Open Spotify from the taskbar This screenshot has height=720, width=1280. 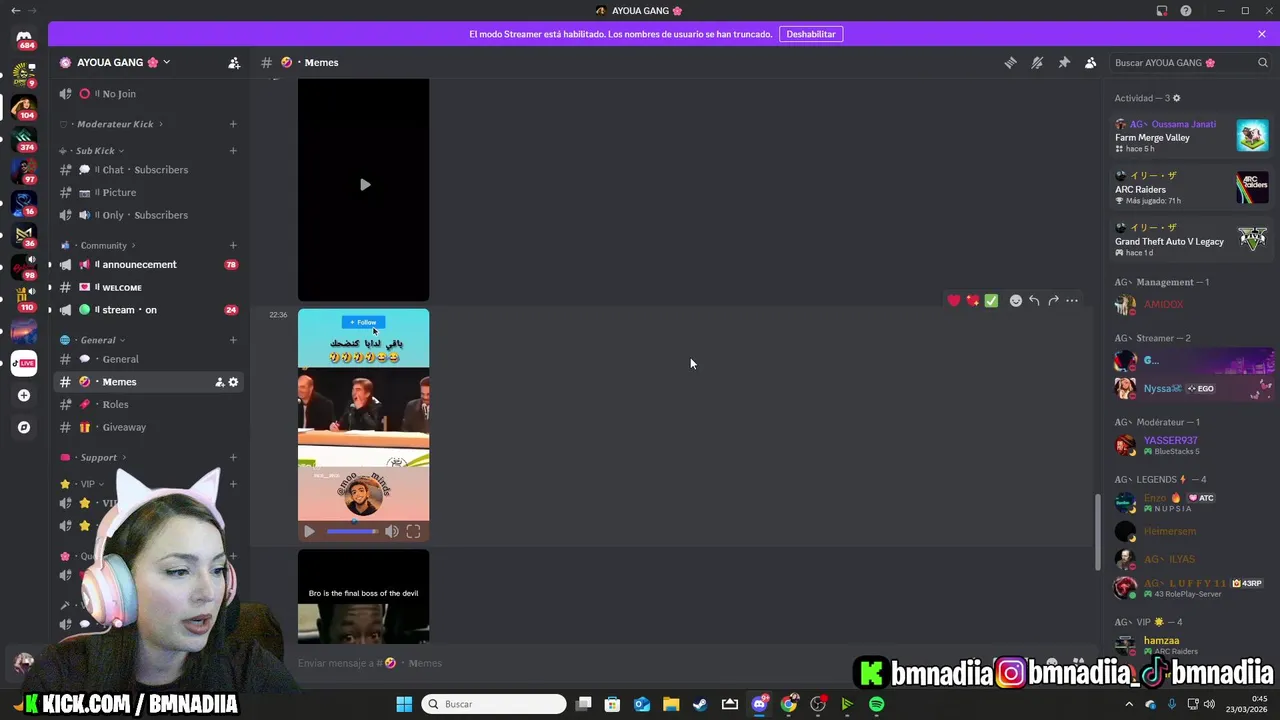(877, 704)
